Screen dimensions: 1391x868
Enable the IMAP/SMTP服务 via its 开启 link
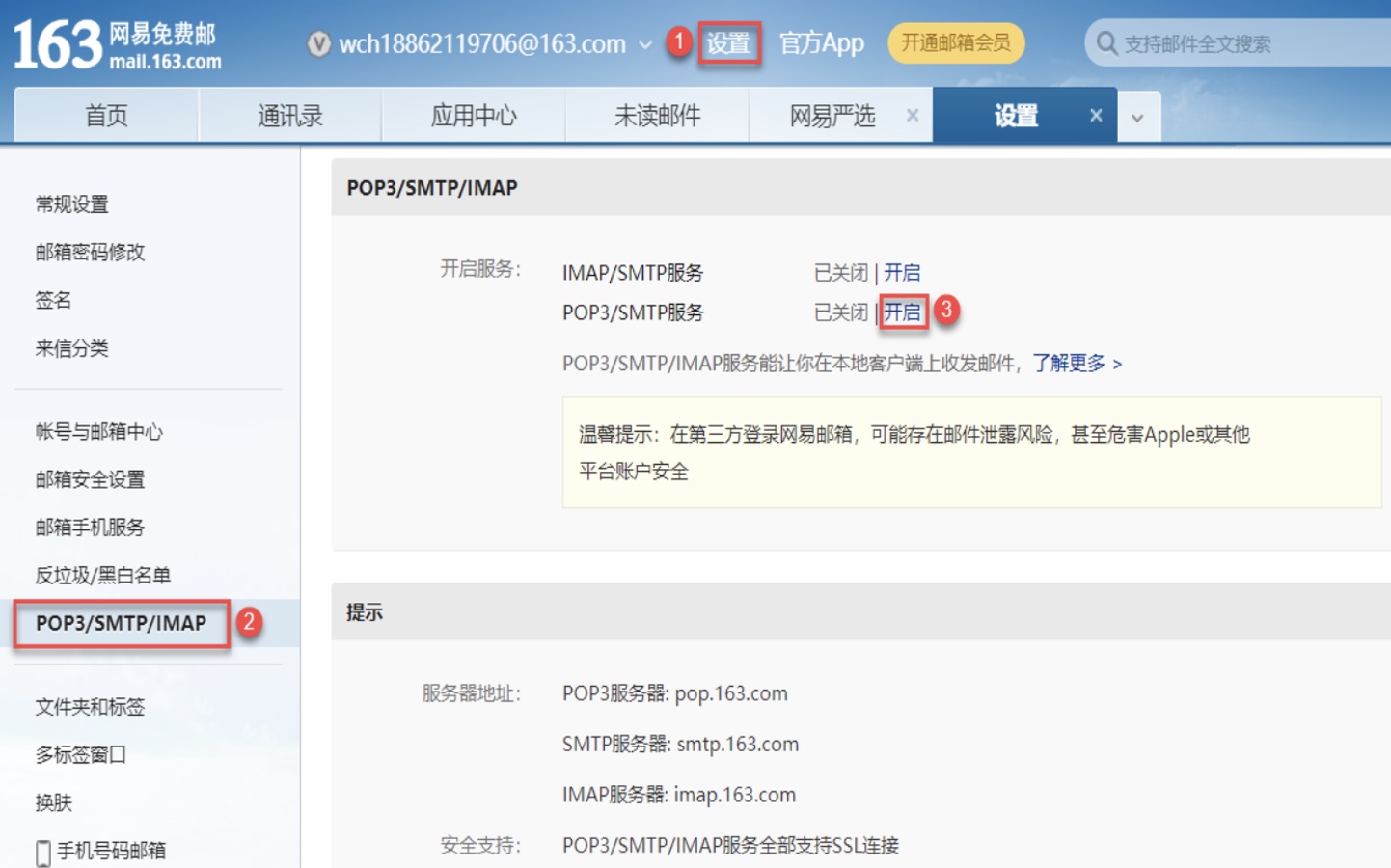coord(902,273)
